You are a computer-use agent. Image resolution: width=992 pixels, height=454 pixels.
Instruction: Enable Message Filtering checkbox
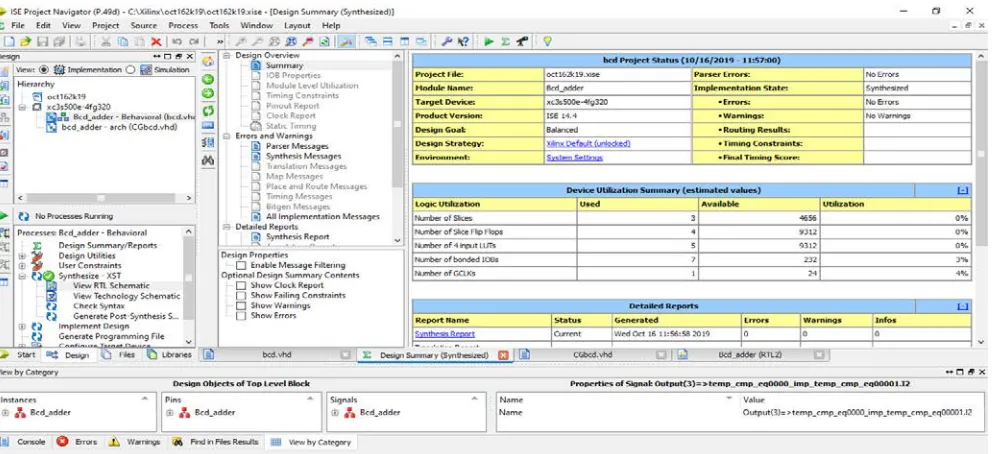pyautogui.click(x=240, y=266)
